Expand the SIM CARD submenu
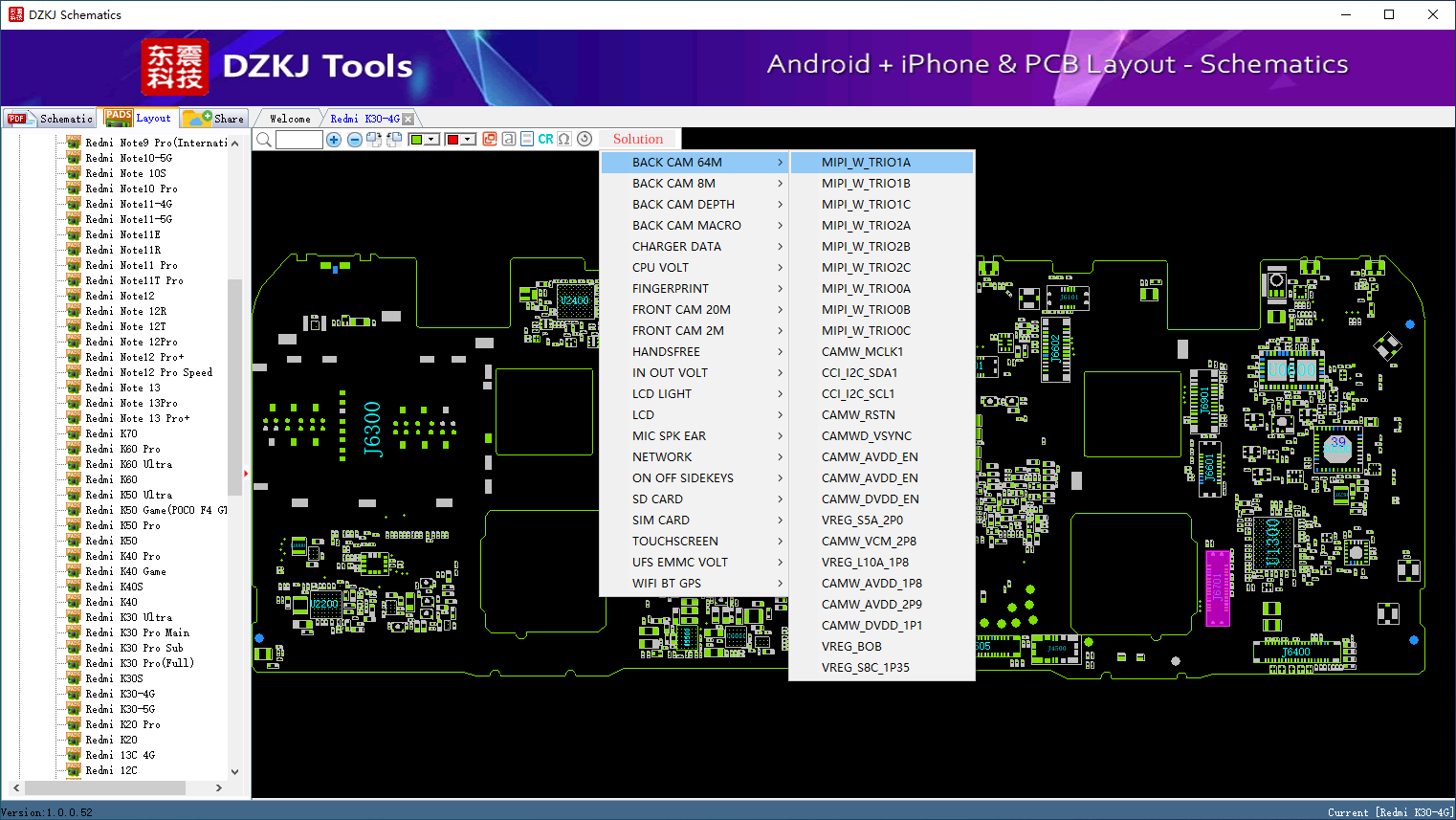This screenshot has width=1456, height=820. [694, 521]
